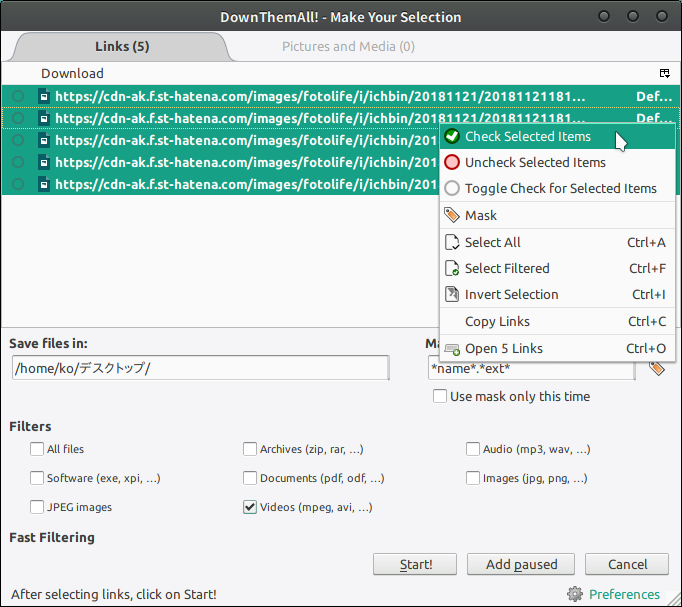Click the page icon of Select All entry
The image size is (682, 607).
[x=452, y=242]
